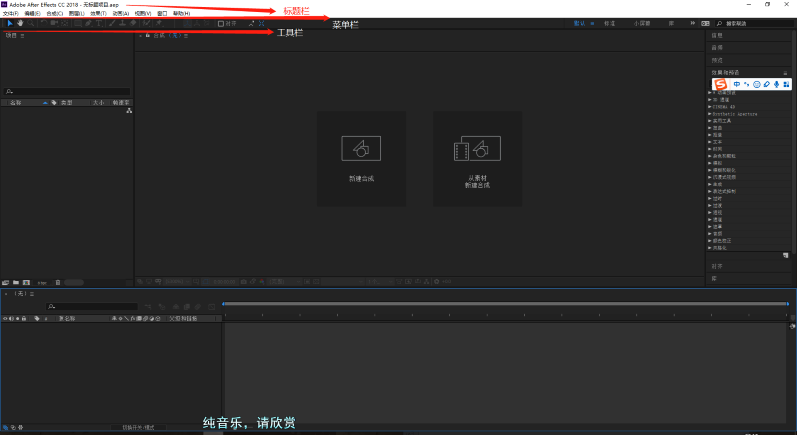Click the Sogou microphone voice input icon
The height and width of the screenshot is (435, 797).
pyautogui.click(x=776, y=84)
